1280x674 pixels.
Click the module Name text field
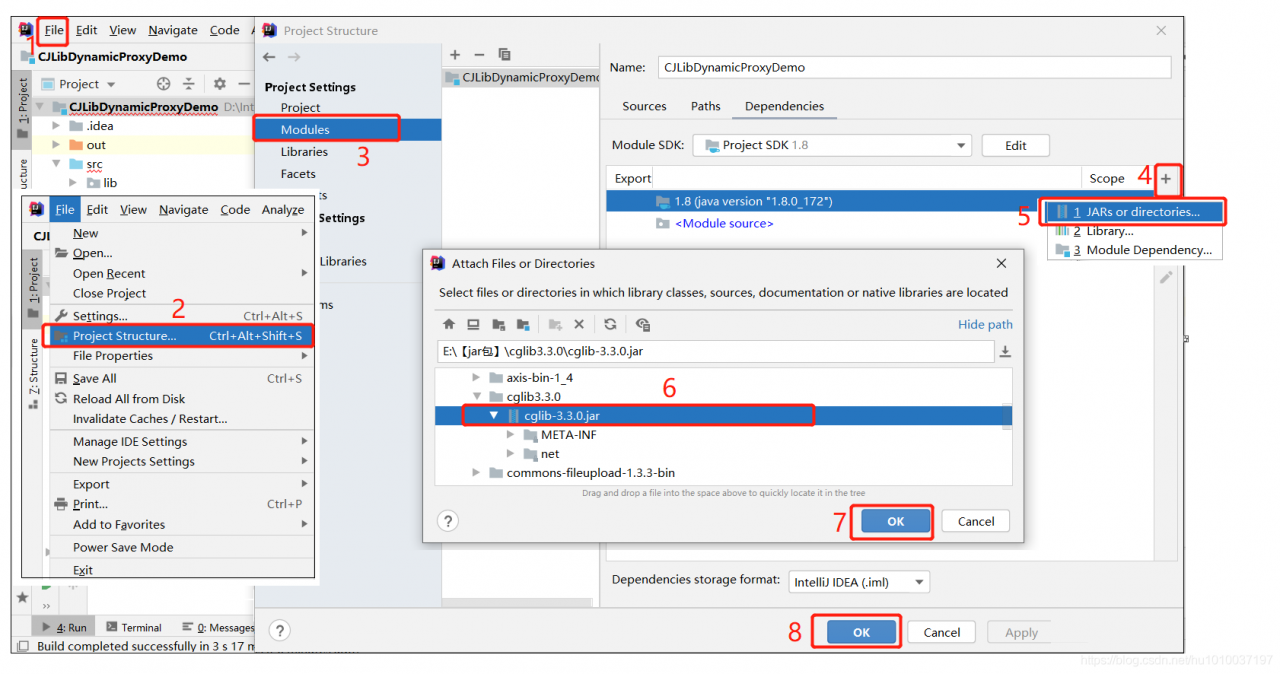coord(914,67)
